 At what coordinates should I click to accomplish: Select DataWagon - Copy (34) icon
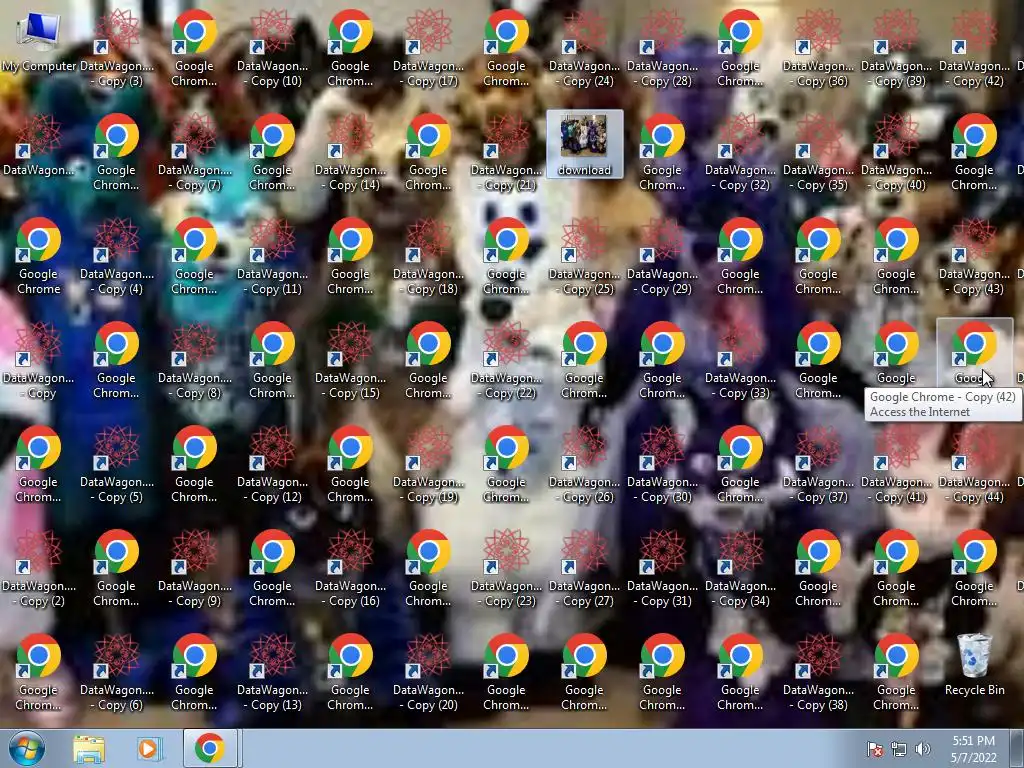coord(741,566)
